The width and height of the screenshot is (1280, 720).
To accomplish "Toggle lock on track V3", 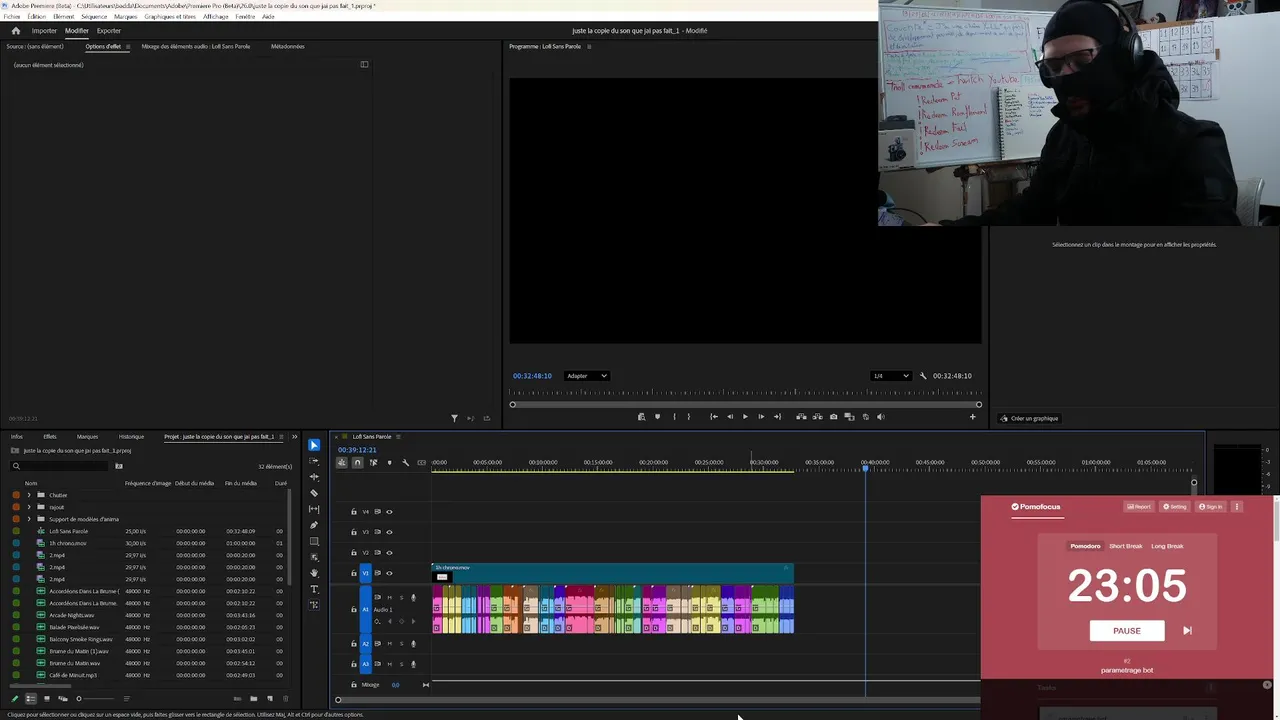I will [x=353, y=532].
